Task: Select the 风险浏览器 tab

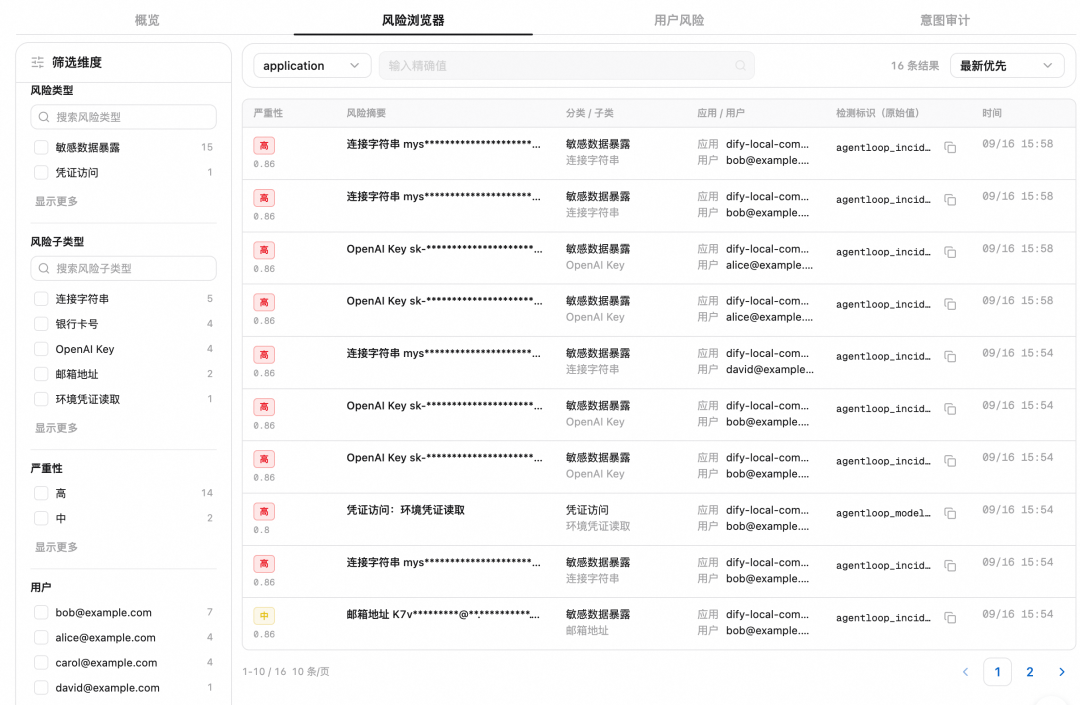Action: click(413, 20)
